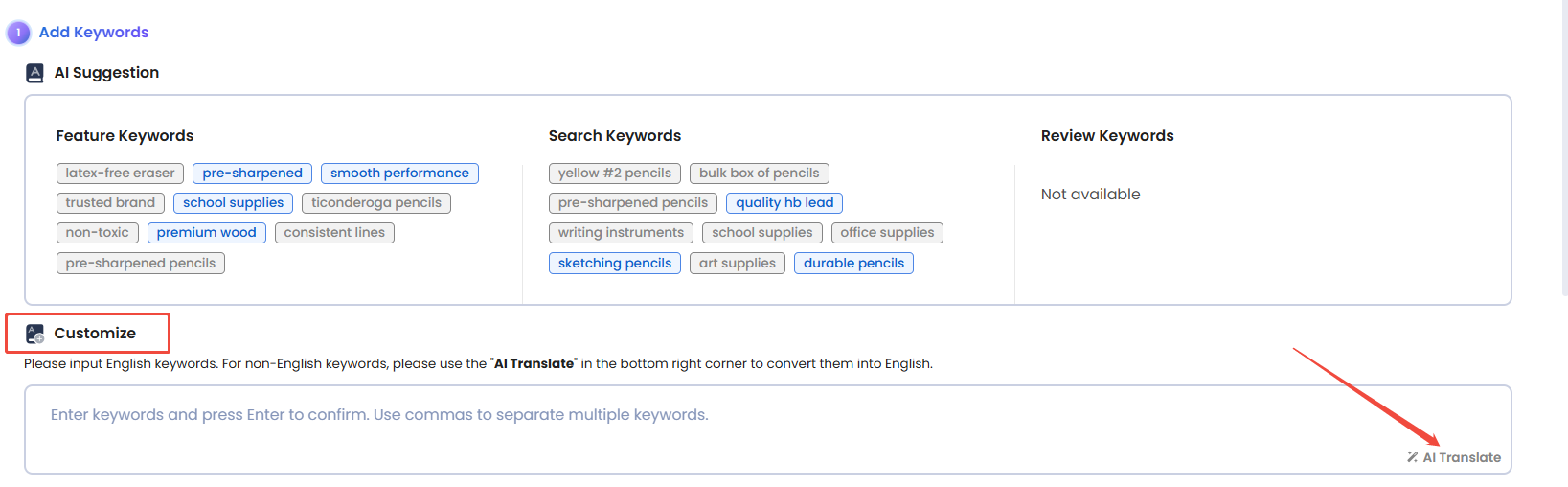Select the 'art supplies' keyword tag
The width and height of the screenshot is (1568, 487).
pyautogui.click(x=738, y=264)
